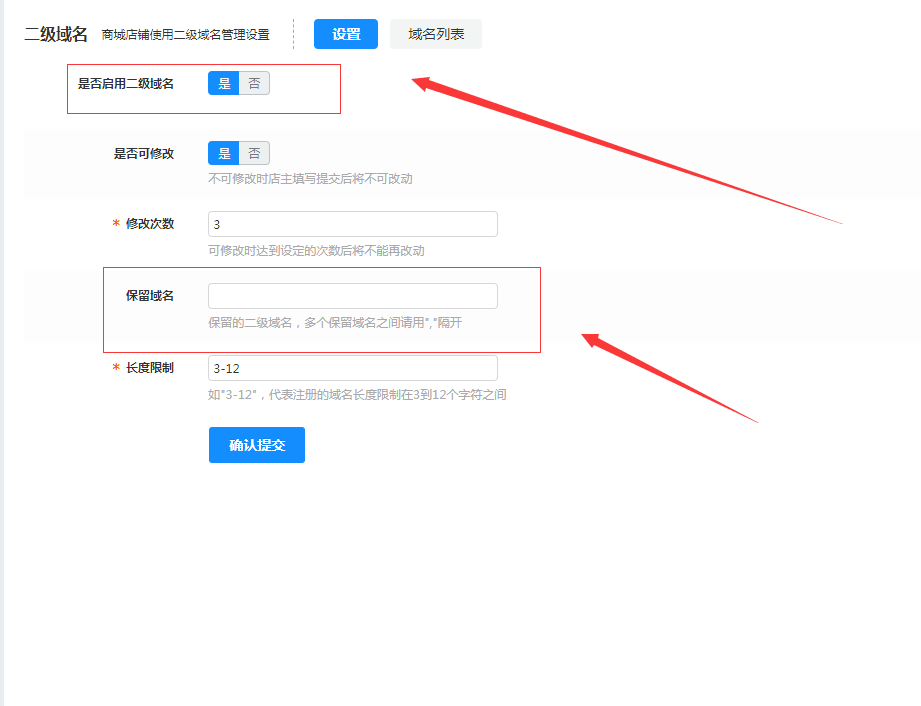Enable 二级域名 by selecting 是

point(224,84)
